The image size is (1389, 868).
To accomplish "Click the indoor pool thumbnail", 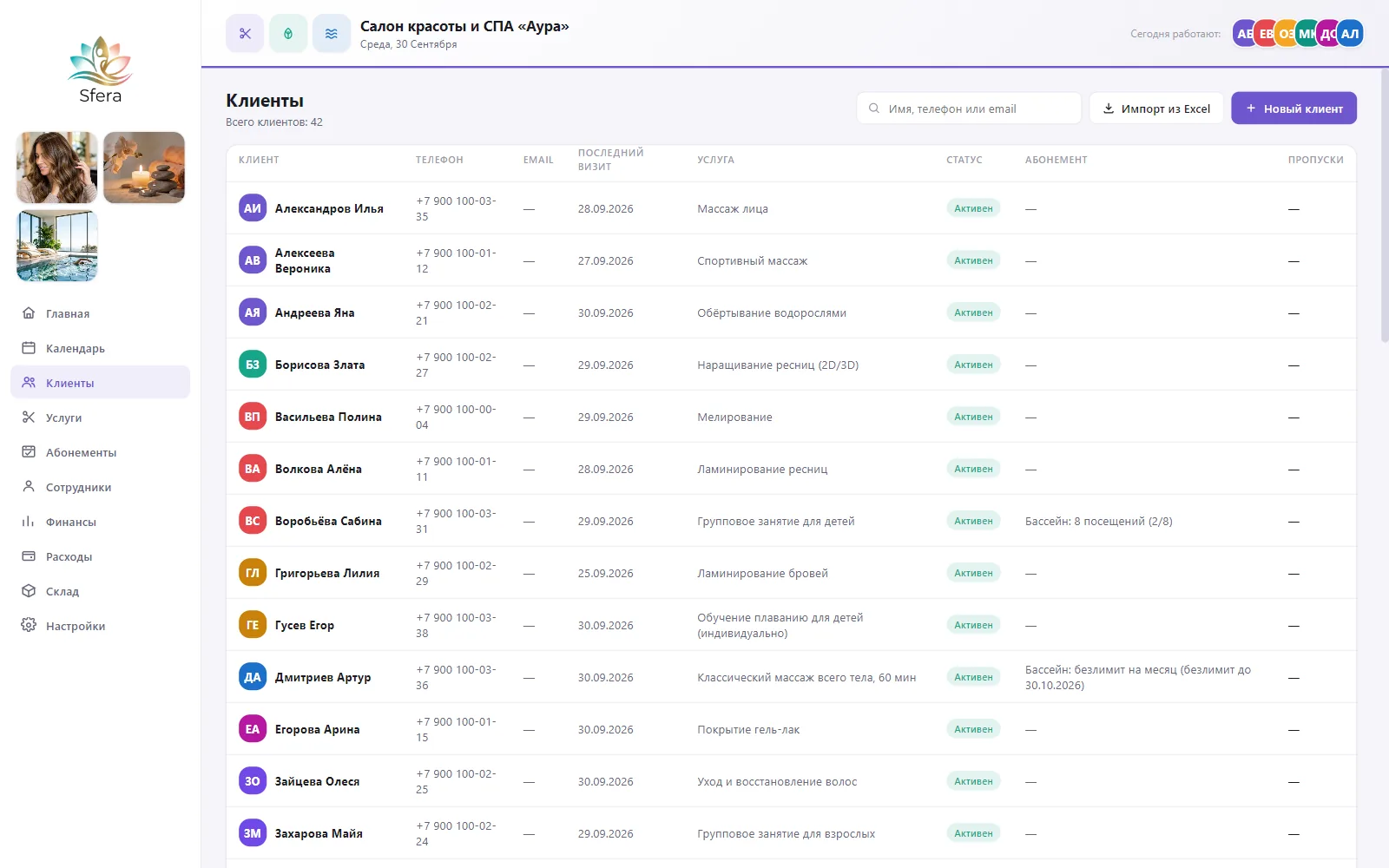I will [57, 246].
